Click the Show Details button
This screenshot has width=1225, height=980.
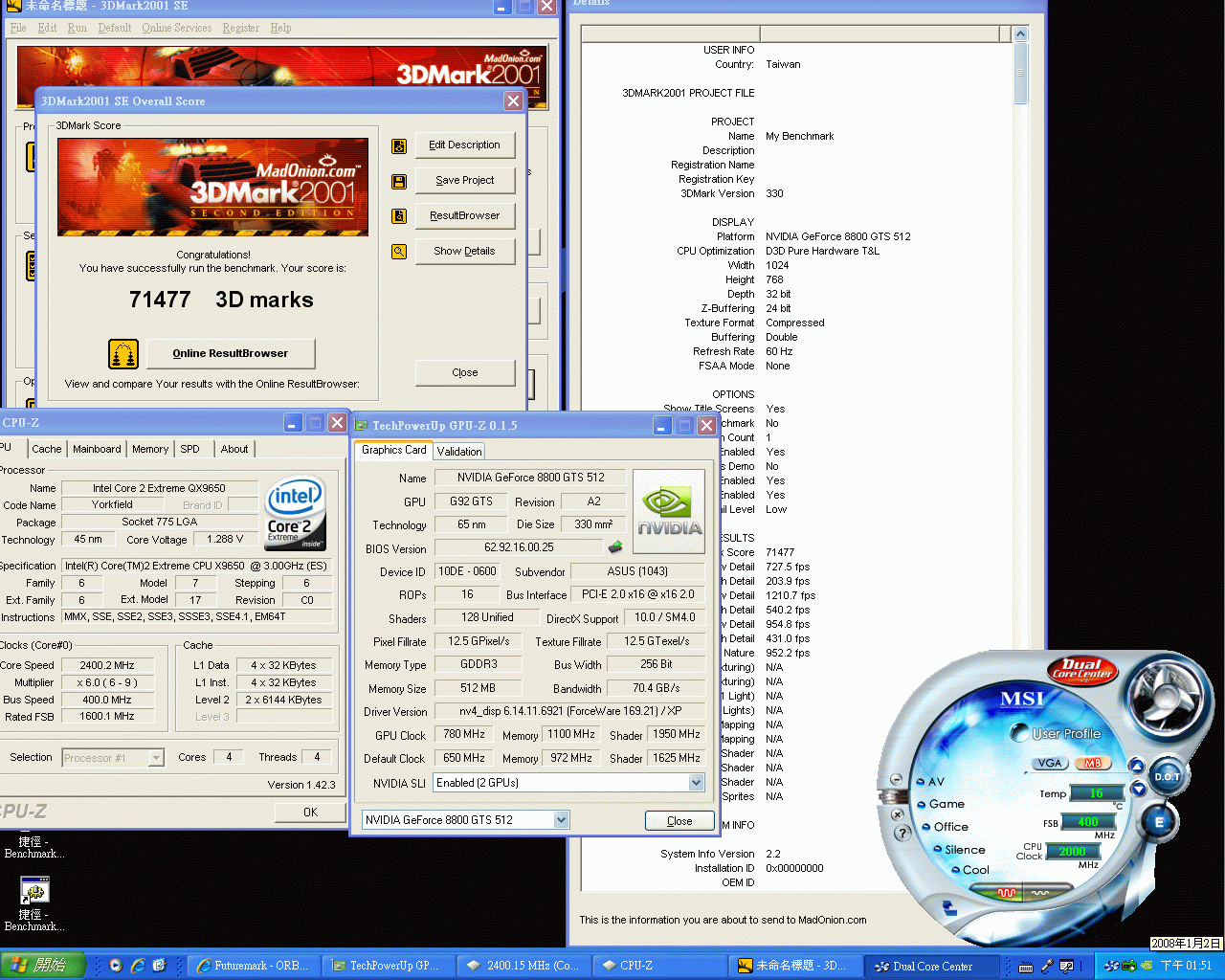click(x=465, y=252)
